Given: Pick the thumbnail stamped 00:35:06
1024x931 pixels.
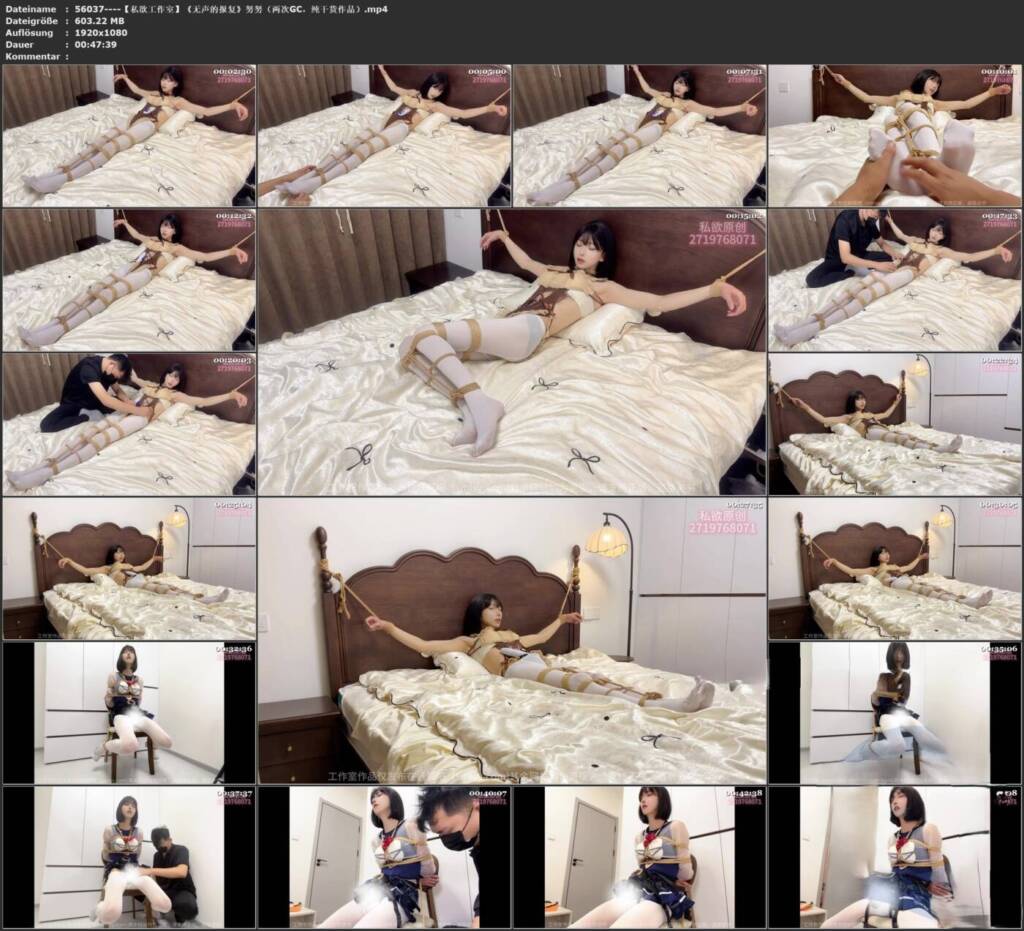Looking at the screenshot, I should [x=894, y=713].
